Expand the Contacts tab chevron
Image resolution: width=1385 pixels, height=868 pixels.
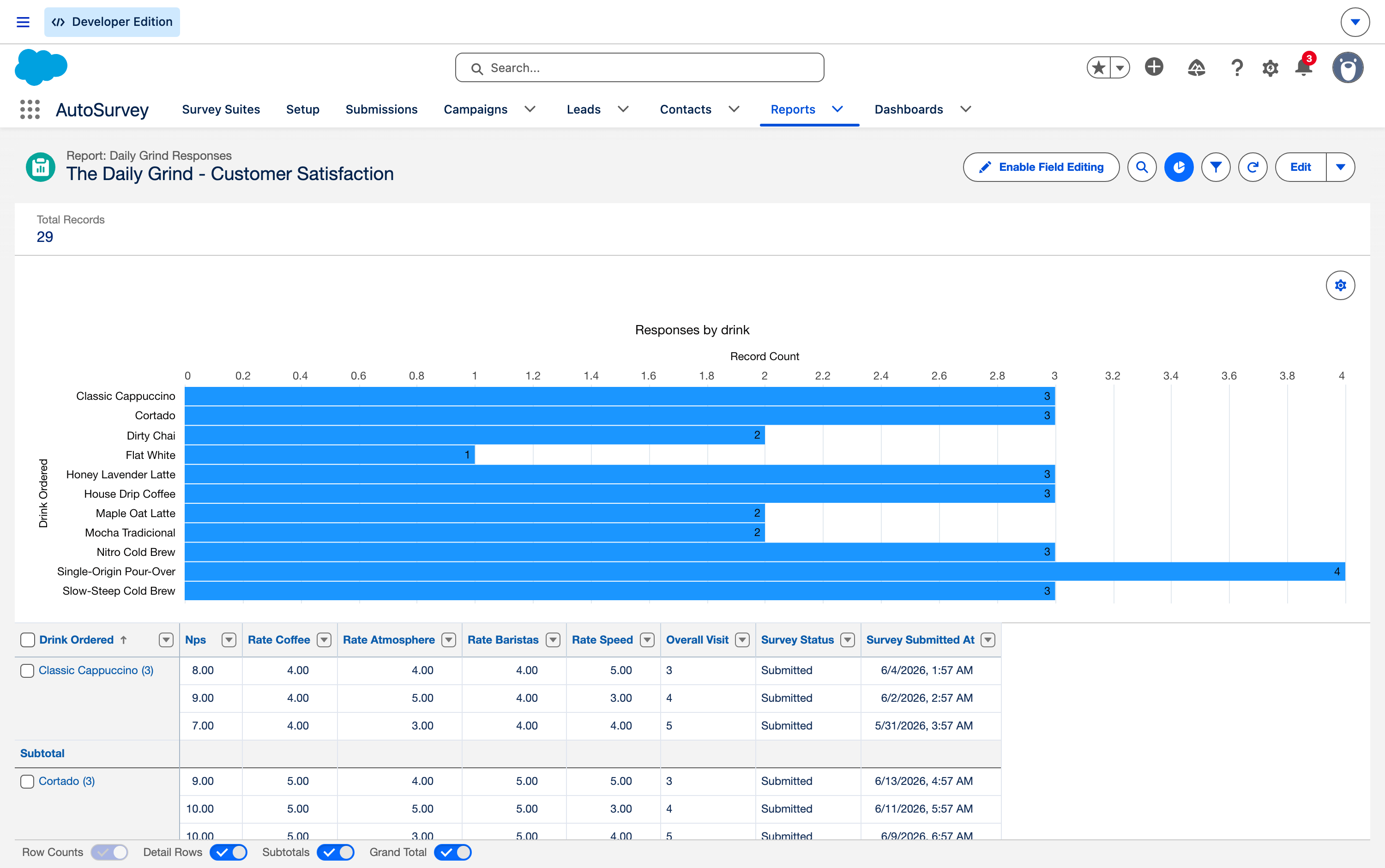(x=734, y=109)
